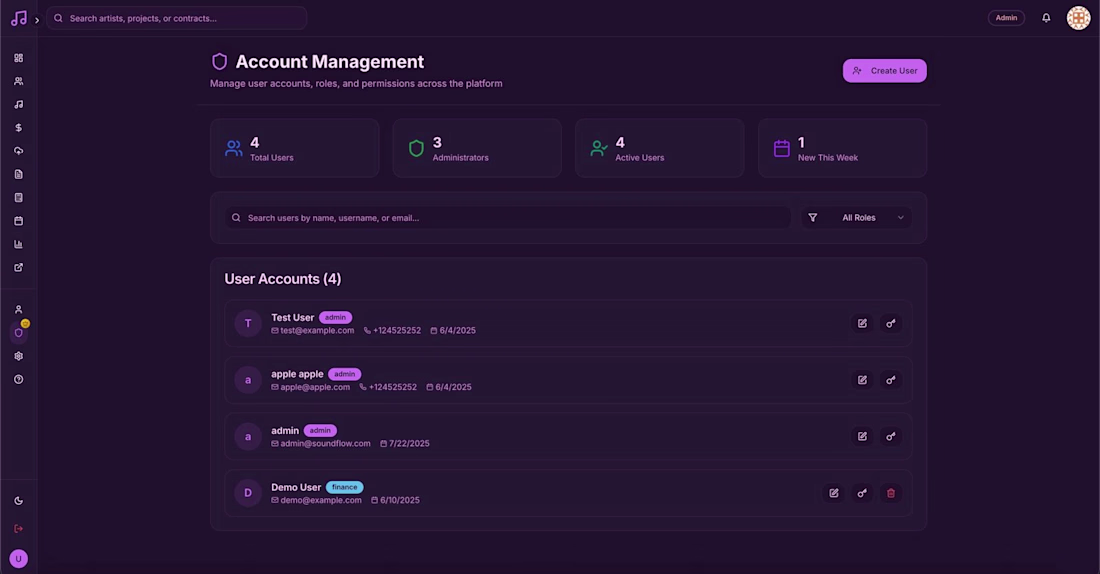Click key icon for Demo User
The image size is (1100, 574).
[862, 493]
